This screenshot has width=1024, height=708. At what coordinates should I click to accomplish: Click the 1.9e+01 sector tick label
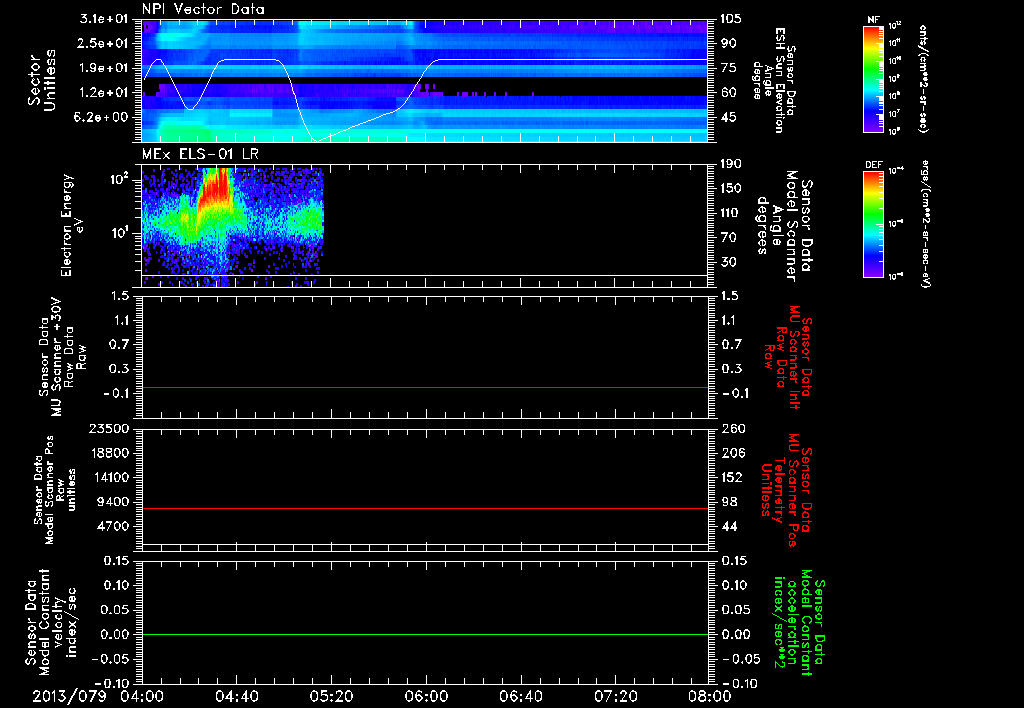click(104, 68)
